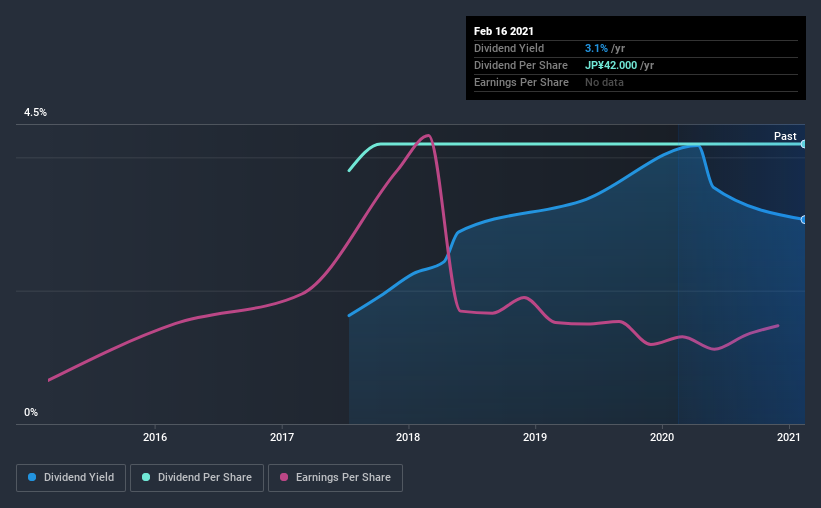Click the 2018 x-axis label

point(408,437)
